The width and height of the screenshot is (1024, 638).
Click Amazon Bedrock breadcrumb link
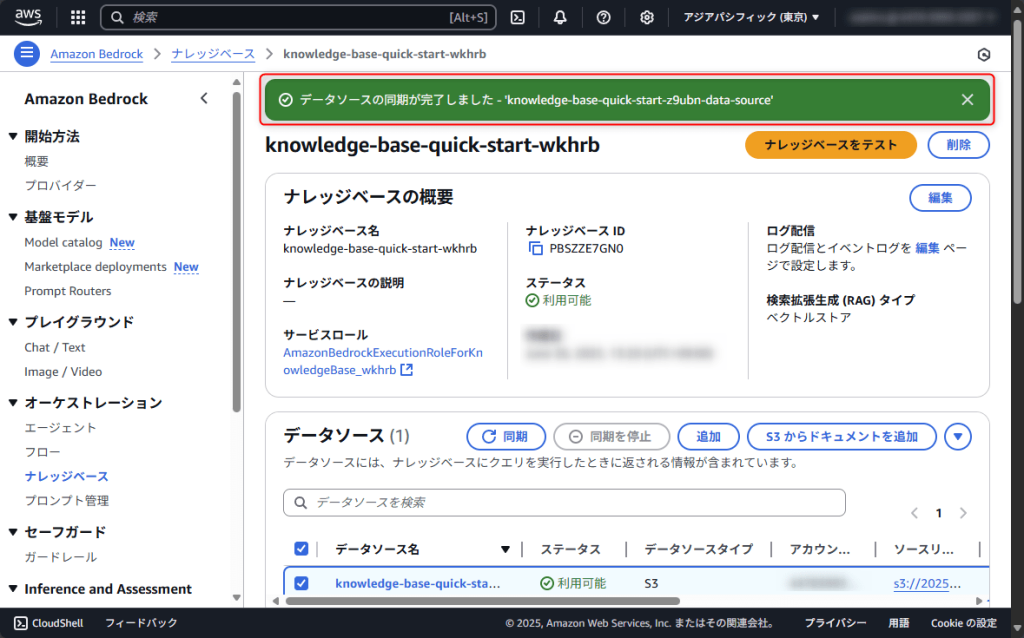97,54
